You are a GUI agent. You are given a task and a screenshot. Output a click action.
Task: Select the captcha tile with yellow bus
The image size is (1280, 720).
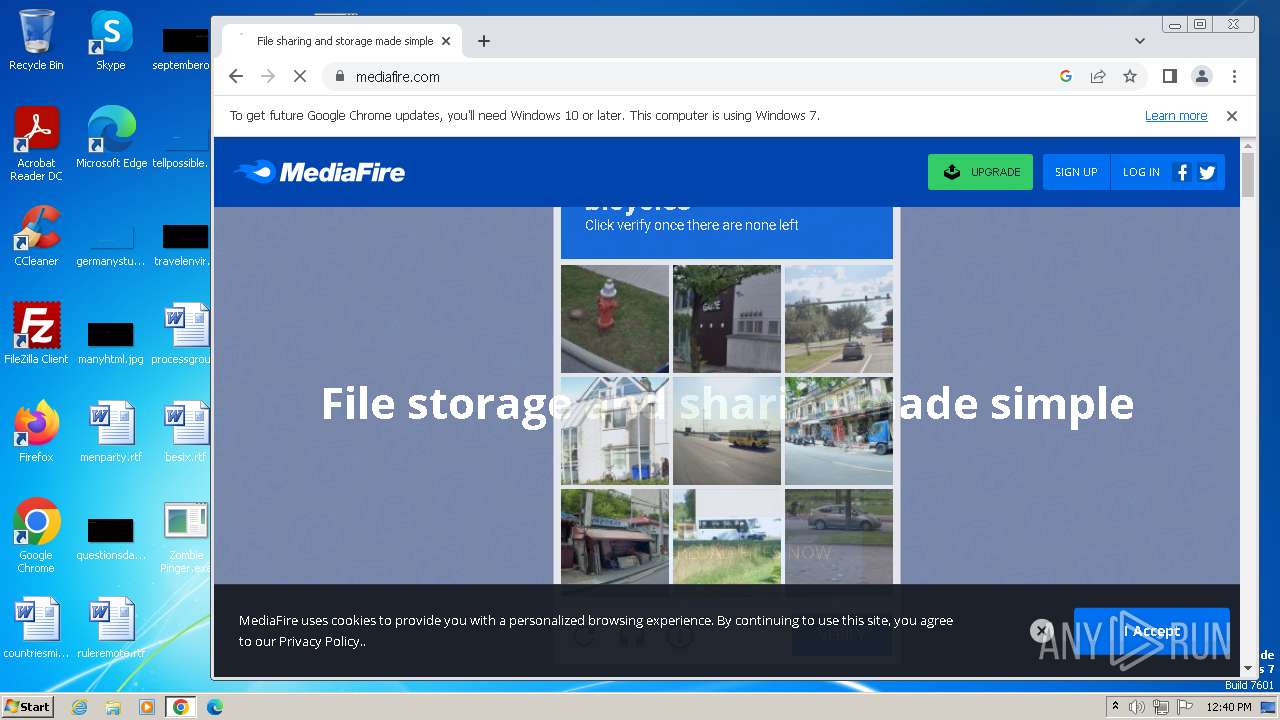[x=727, y=431]
